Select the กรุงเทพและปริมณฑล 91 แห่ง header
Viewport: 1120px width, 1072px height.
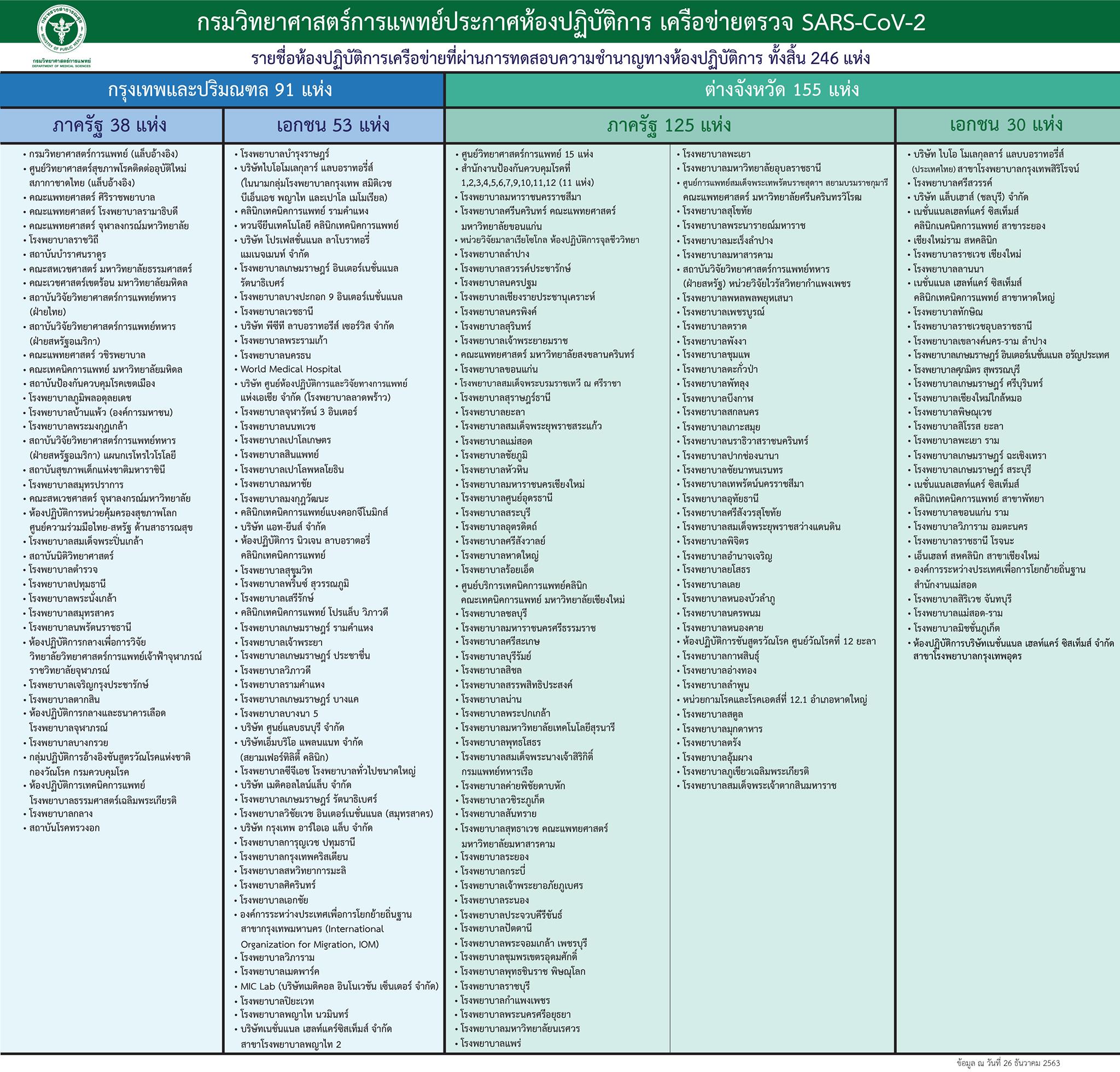pyautogui.click(x=221, y=90)
